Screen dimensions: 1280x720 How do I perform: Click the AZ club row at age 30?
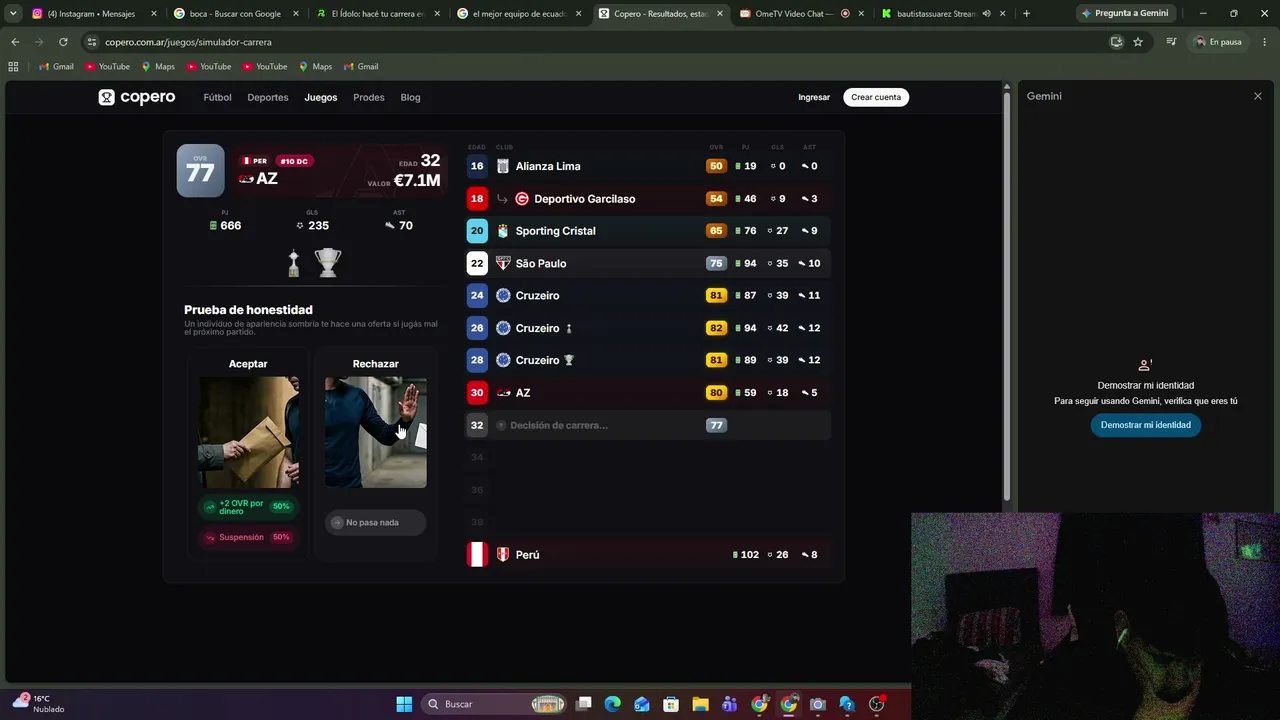[x=648, y=393]
